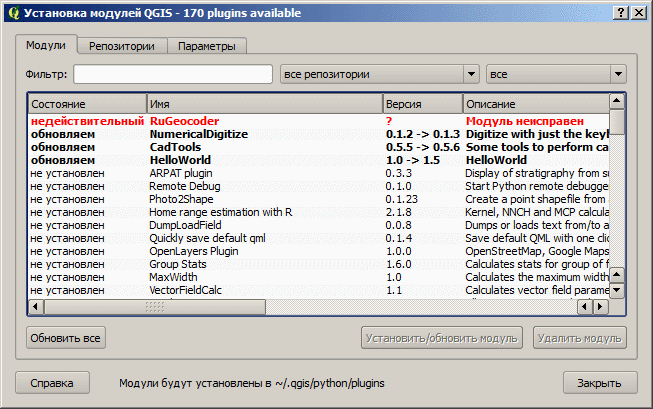Click the horizontal scrollbar left arrow
Image resolution: width=653 pixels, height=409 pixels.
coord(36,307)
